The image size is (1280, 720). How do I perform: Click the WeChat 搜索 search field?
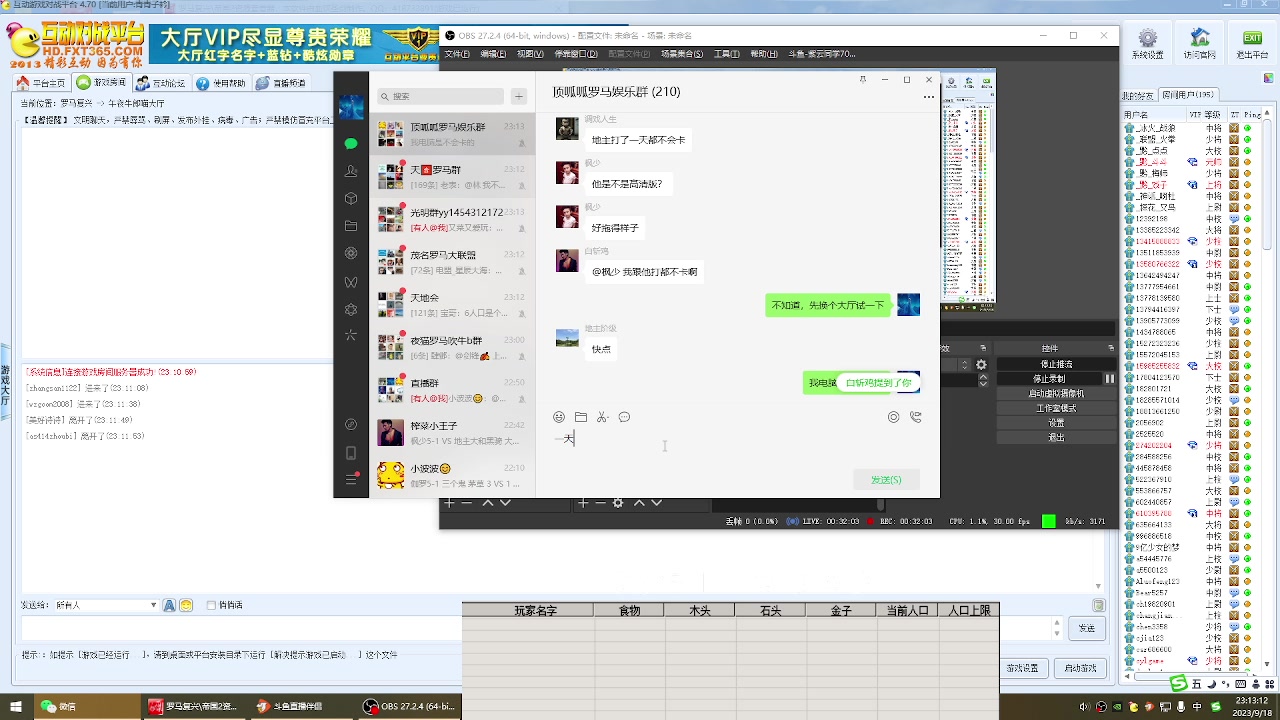[440, 96]
